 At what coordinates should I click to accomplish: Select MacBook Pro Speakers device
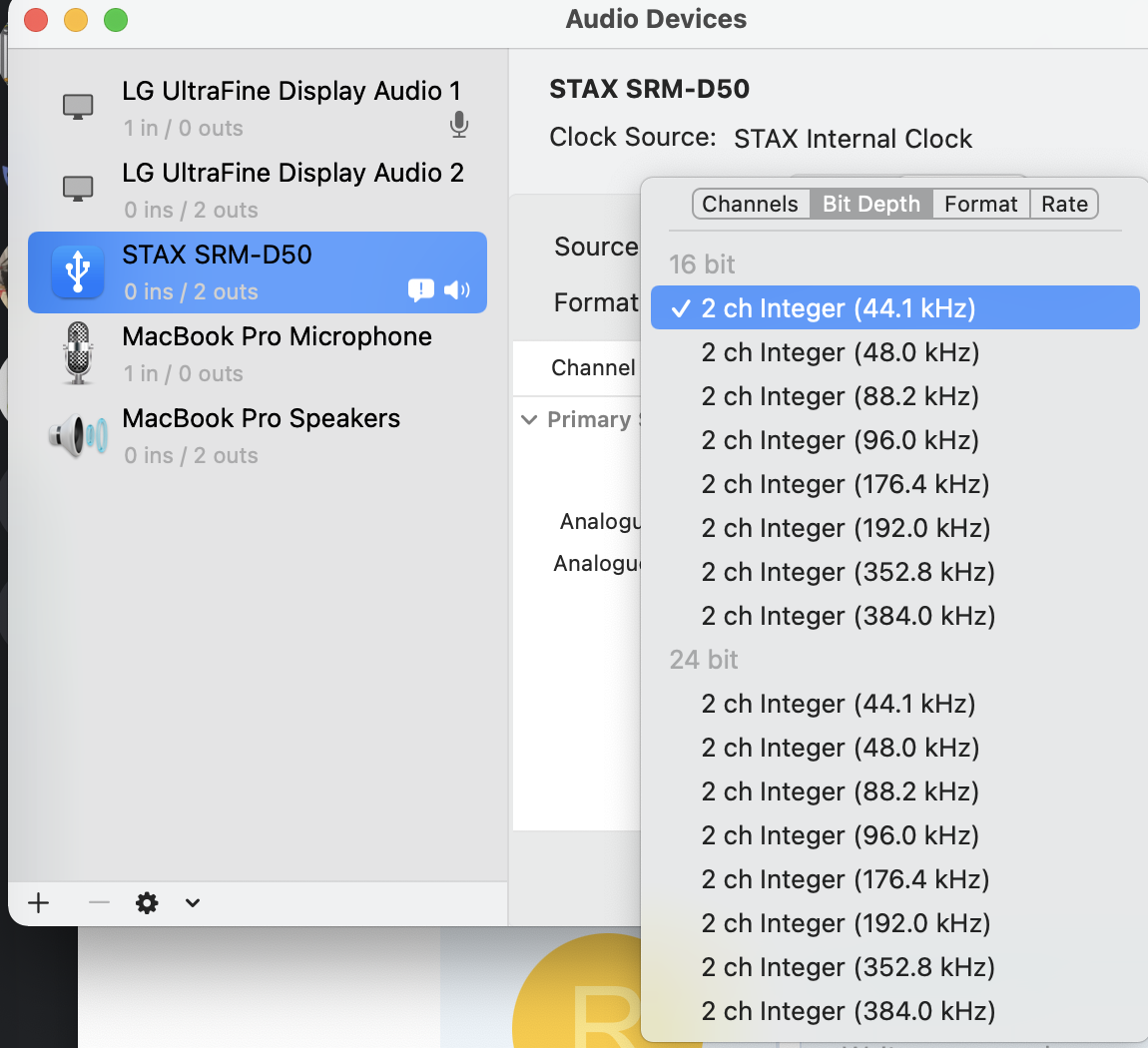click(257, 436)
